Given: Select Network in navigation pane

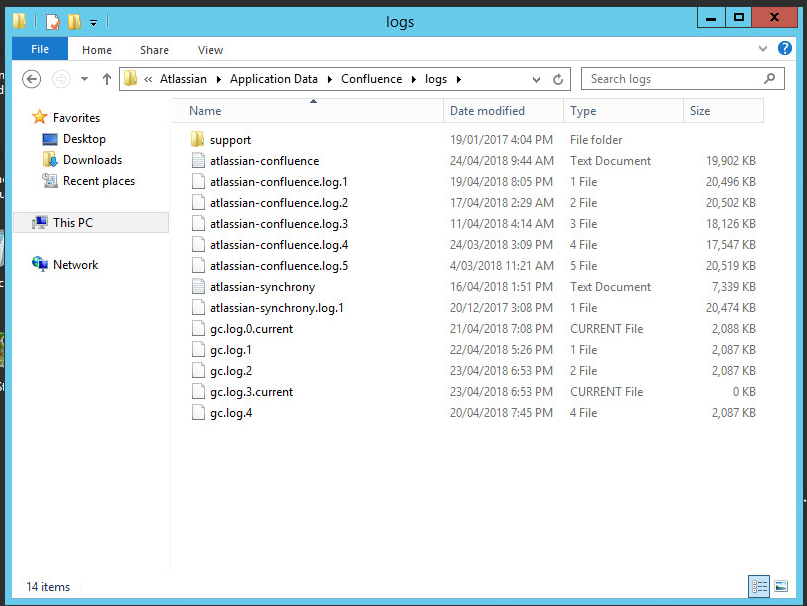Looking at the screenshot, I should tap(75, 265).
